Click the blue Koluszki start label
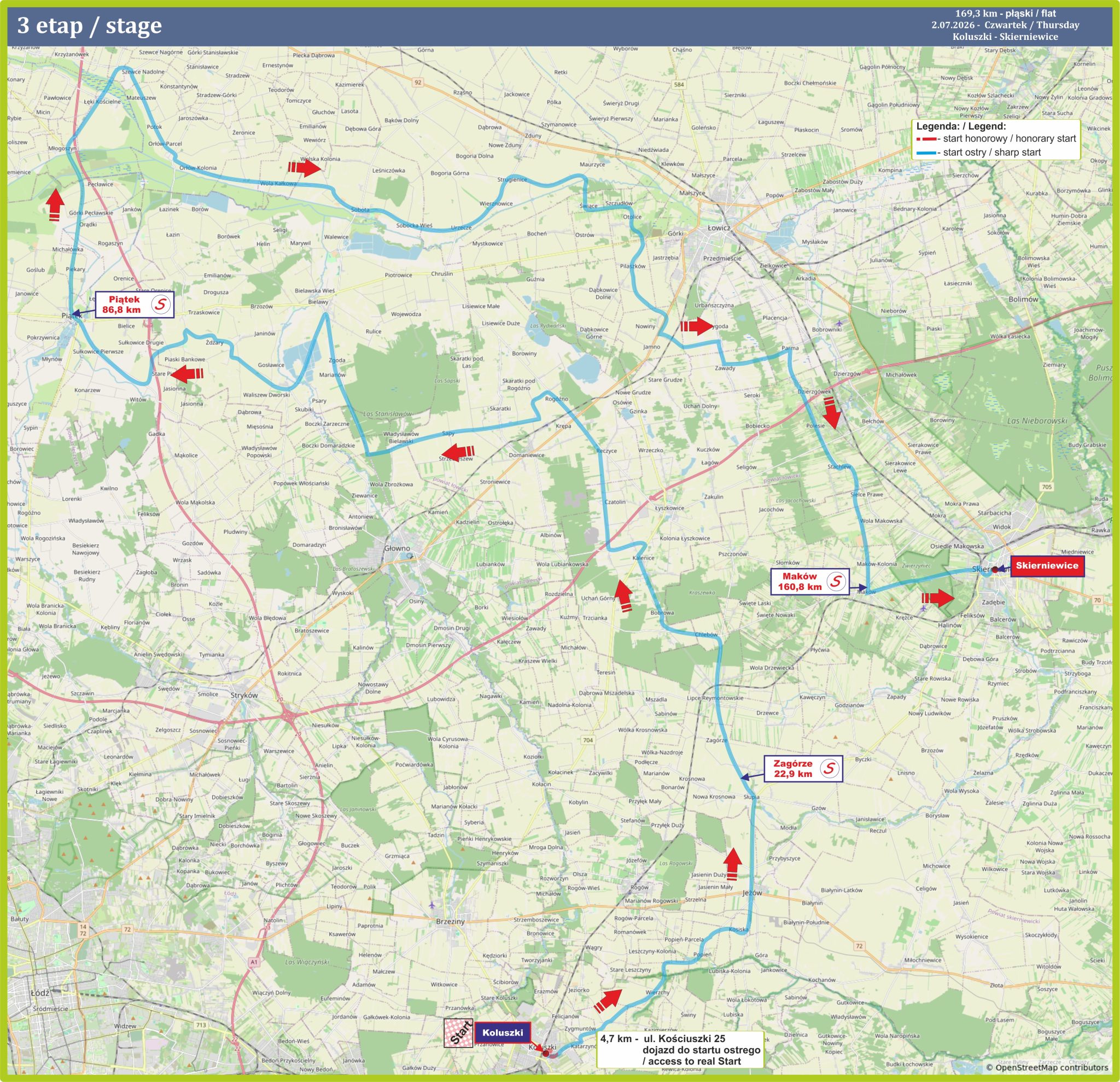Screen dimensions: 1120x1082 tap(502, 1033)
